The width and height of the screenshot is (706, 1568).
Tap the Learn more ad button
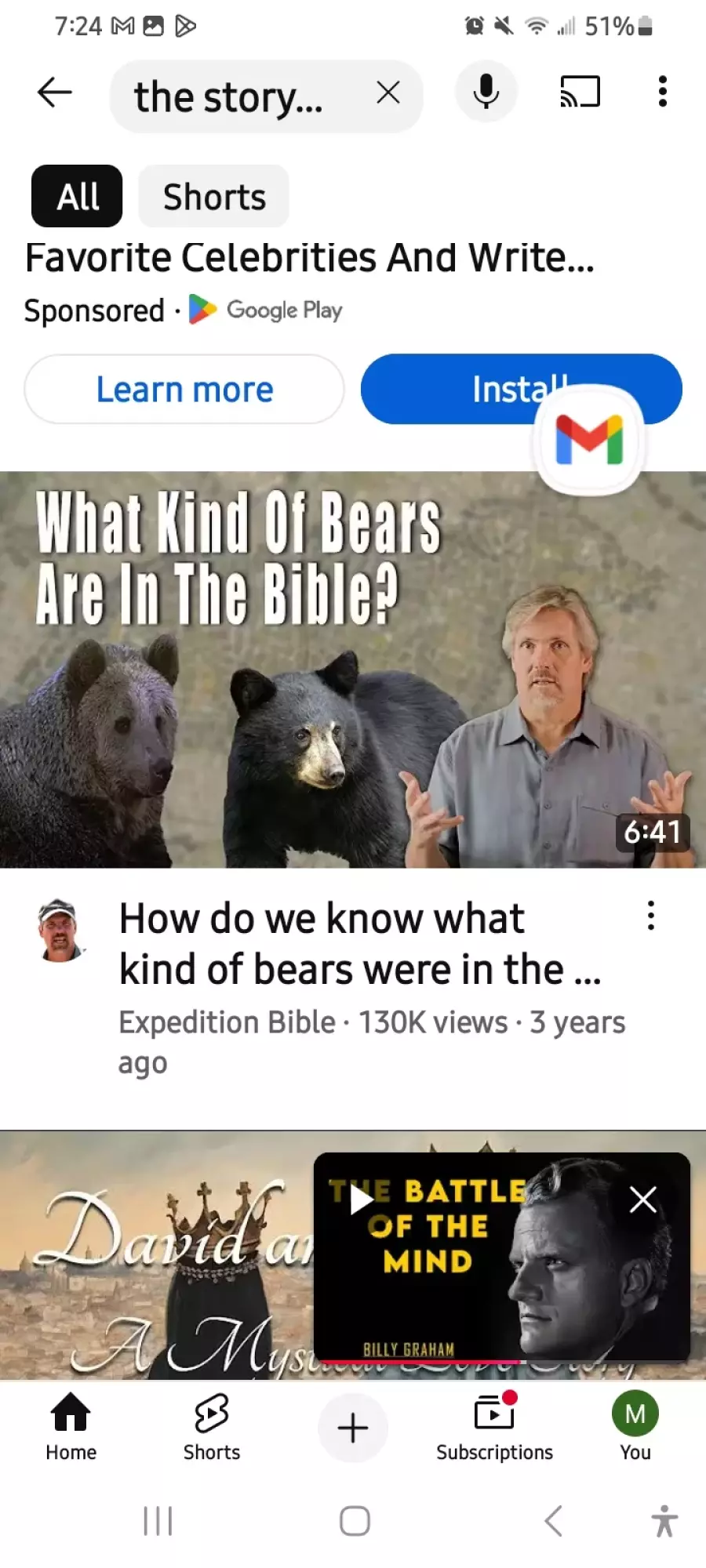[x=184, y=390]
